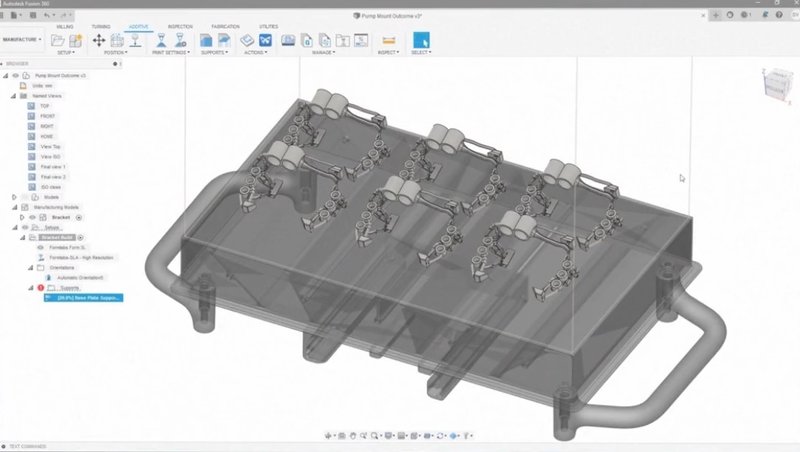Select the blue Select tool icon
Viewport: 800px width, 452px height.
421,40
